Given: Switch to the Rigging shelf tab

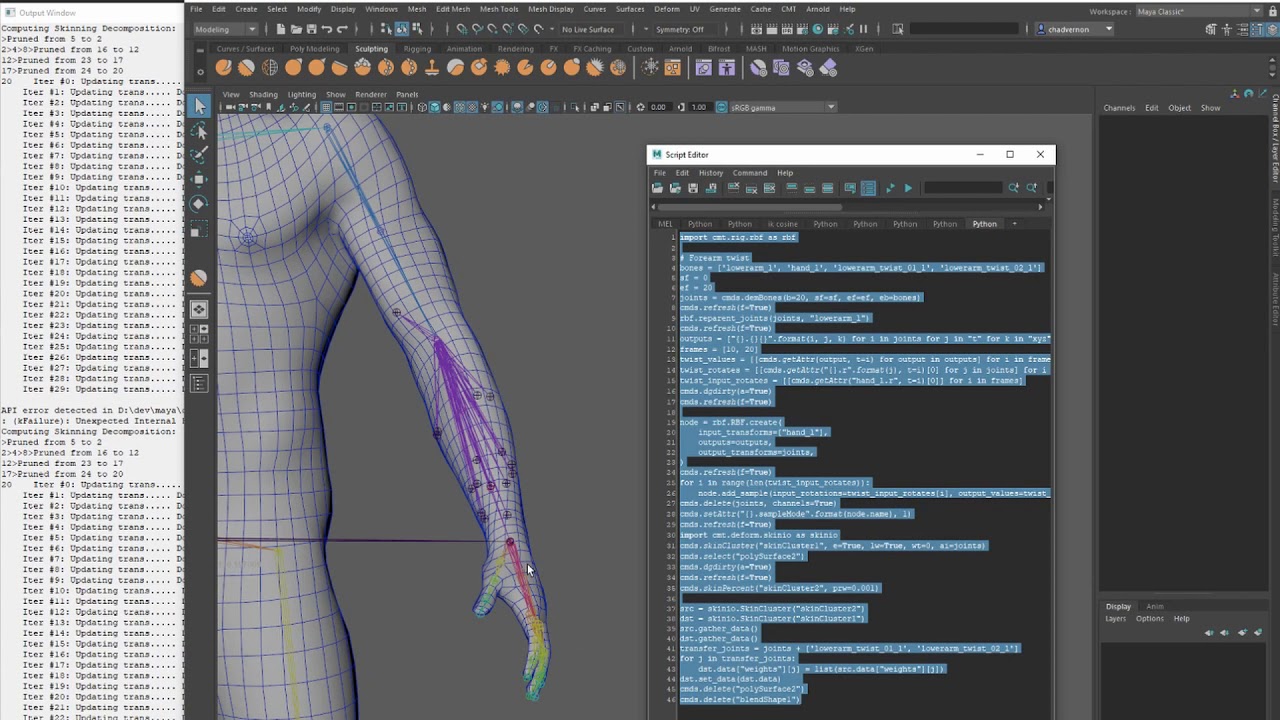Looking at the screenshot, I should [x=417, y=48].
